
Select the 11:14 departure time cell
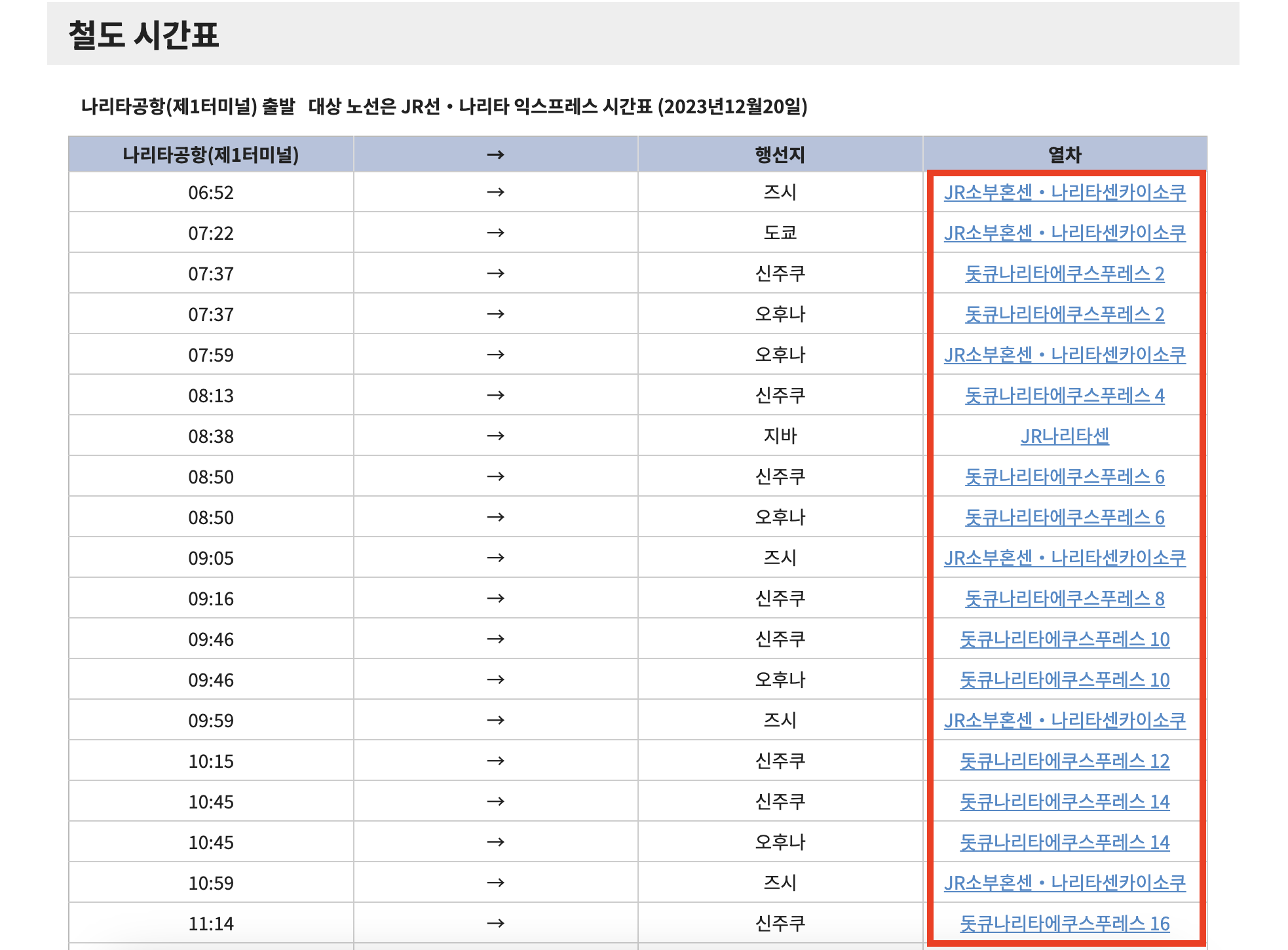pos(211,924)
